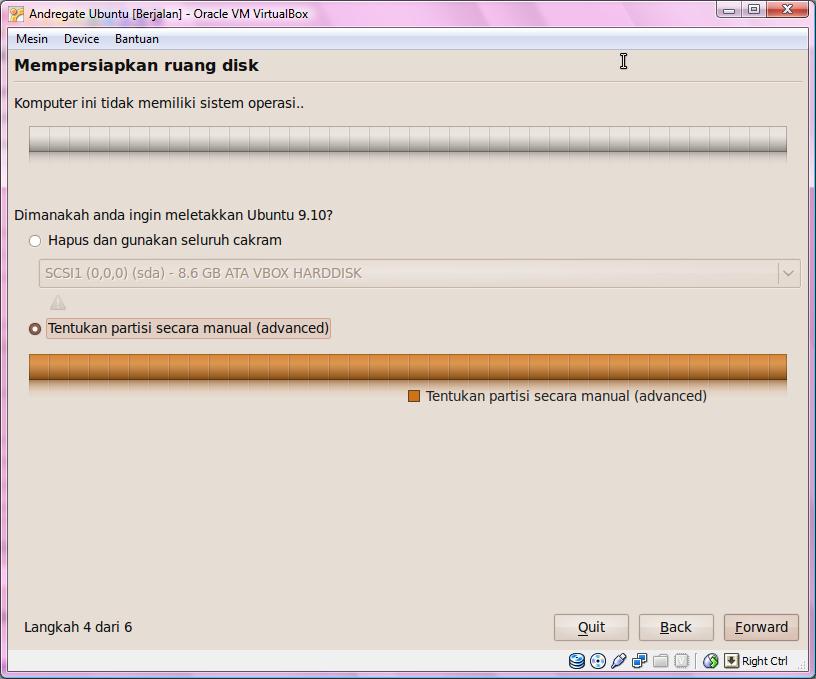This screenshot has width=816, height=679.
Task: Click the "Mempersiapkan ruang disk" heading
Action: click(136, 66)
